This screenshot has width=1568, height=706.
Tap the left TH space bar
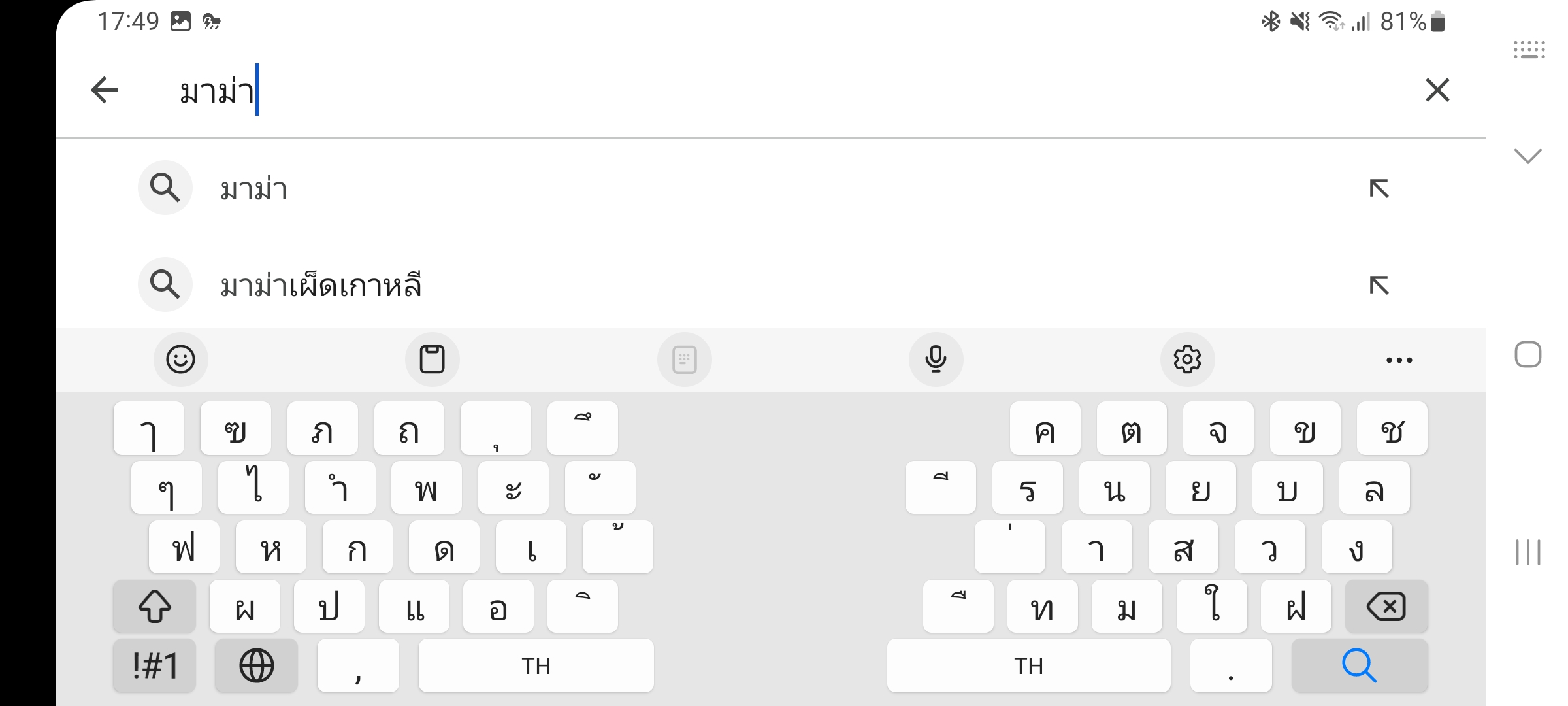tap(536, 666)
